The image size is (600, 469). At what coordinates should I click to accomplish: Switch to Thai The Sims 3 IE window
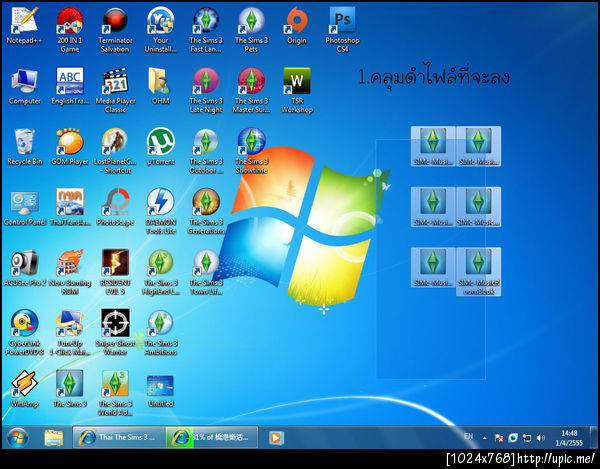tap(119, 437)
